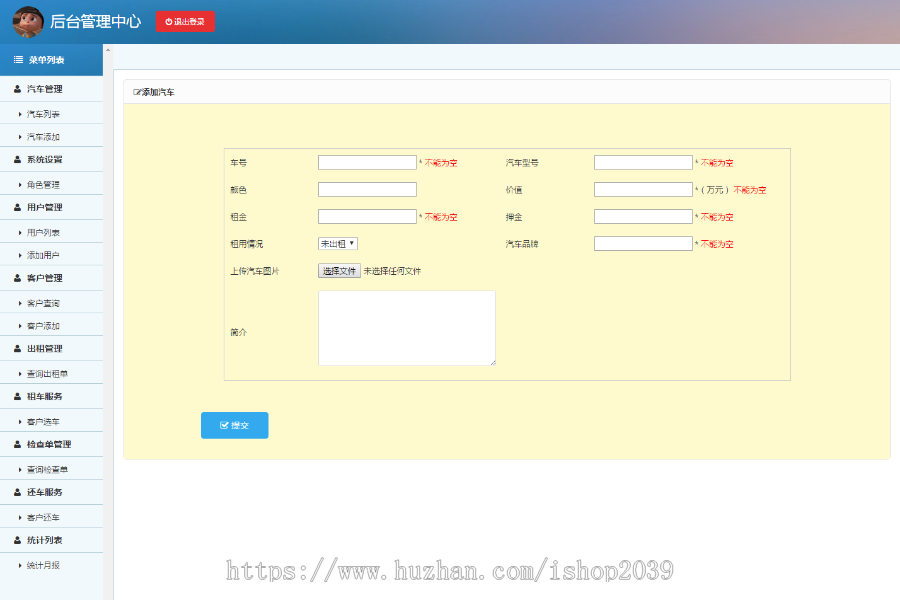Image resolution: width=900 pixels, height=600 pixels.
Task: Click arrow icon beside 统计月报
Action: [20, 566]
